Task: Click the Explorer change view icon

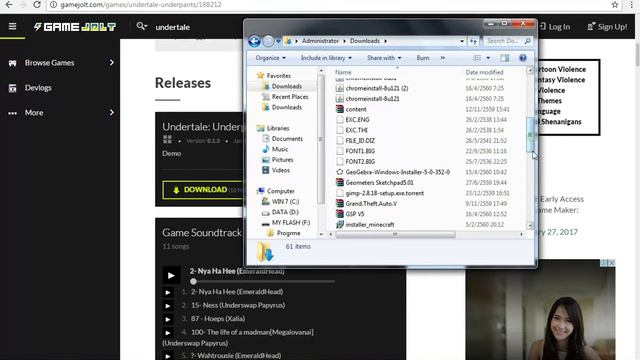Action: click(477, 58)
